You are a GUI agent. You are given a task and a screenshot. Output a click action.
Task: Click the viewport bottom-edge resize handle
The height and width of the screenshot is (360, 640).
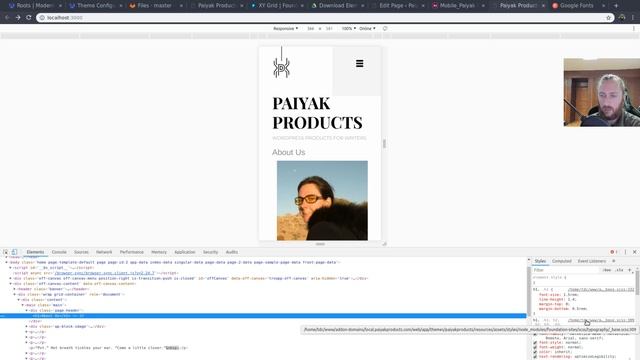coord(320,244)
